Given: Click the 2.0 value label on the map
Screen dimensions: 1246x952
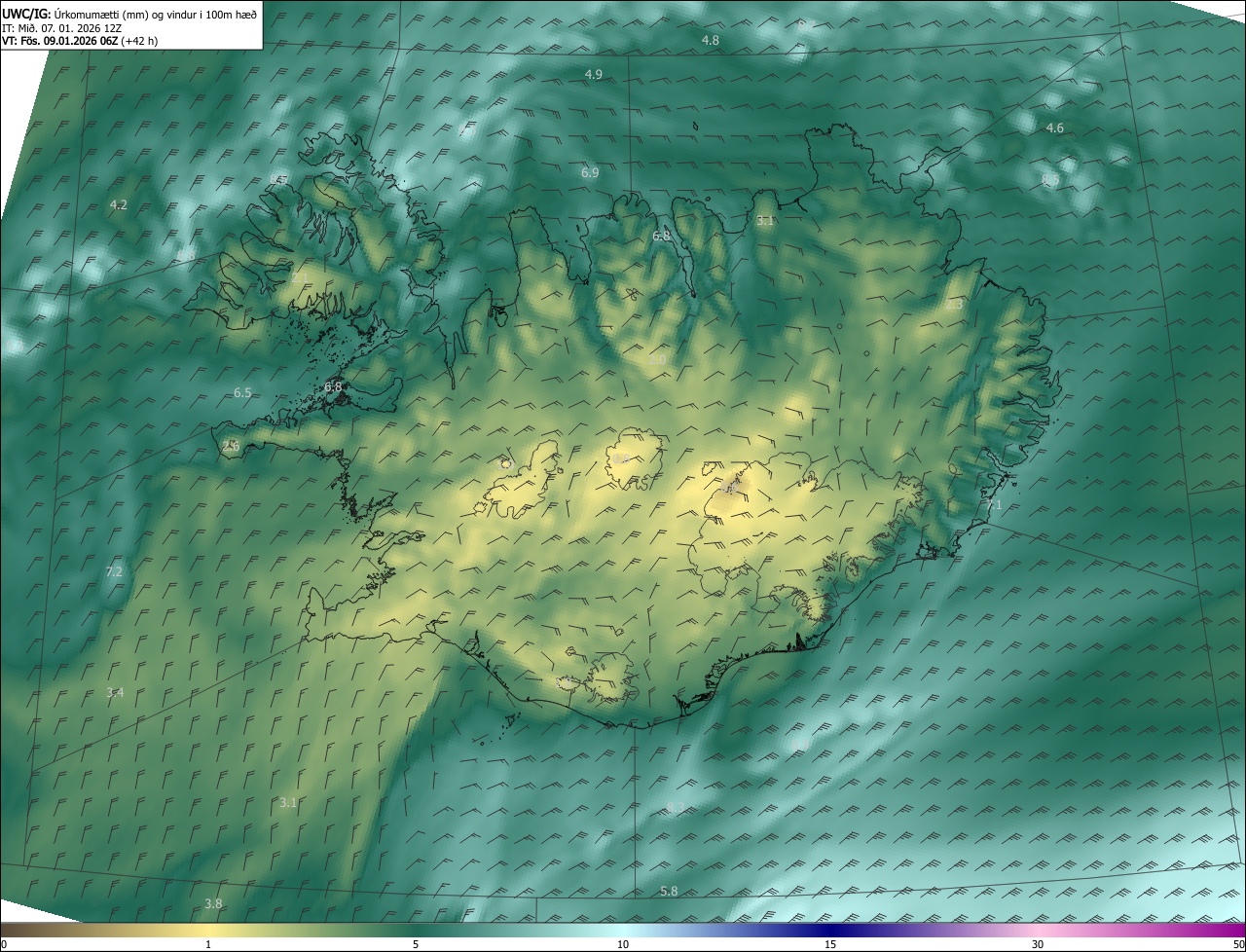Looking at the screenshot, I should point(657,360).
